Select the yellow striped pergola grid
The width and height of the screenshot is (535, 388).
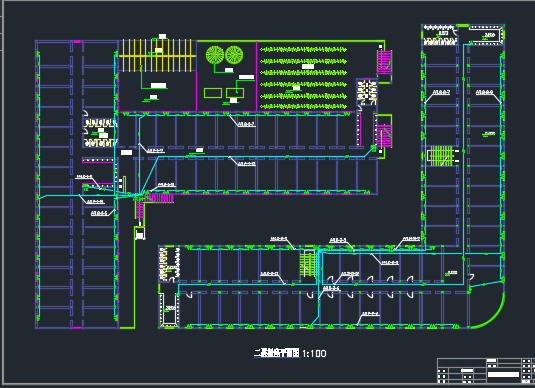click(x=157, y=55)
